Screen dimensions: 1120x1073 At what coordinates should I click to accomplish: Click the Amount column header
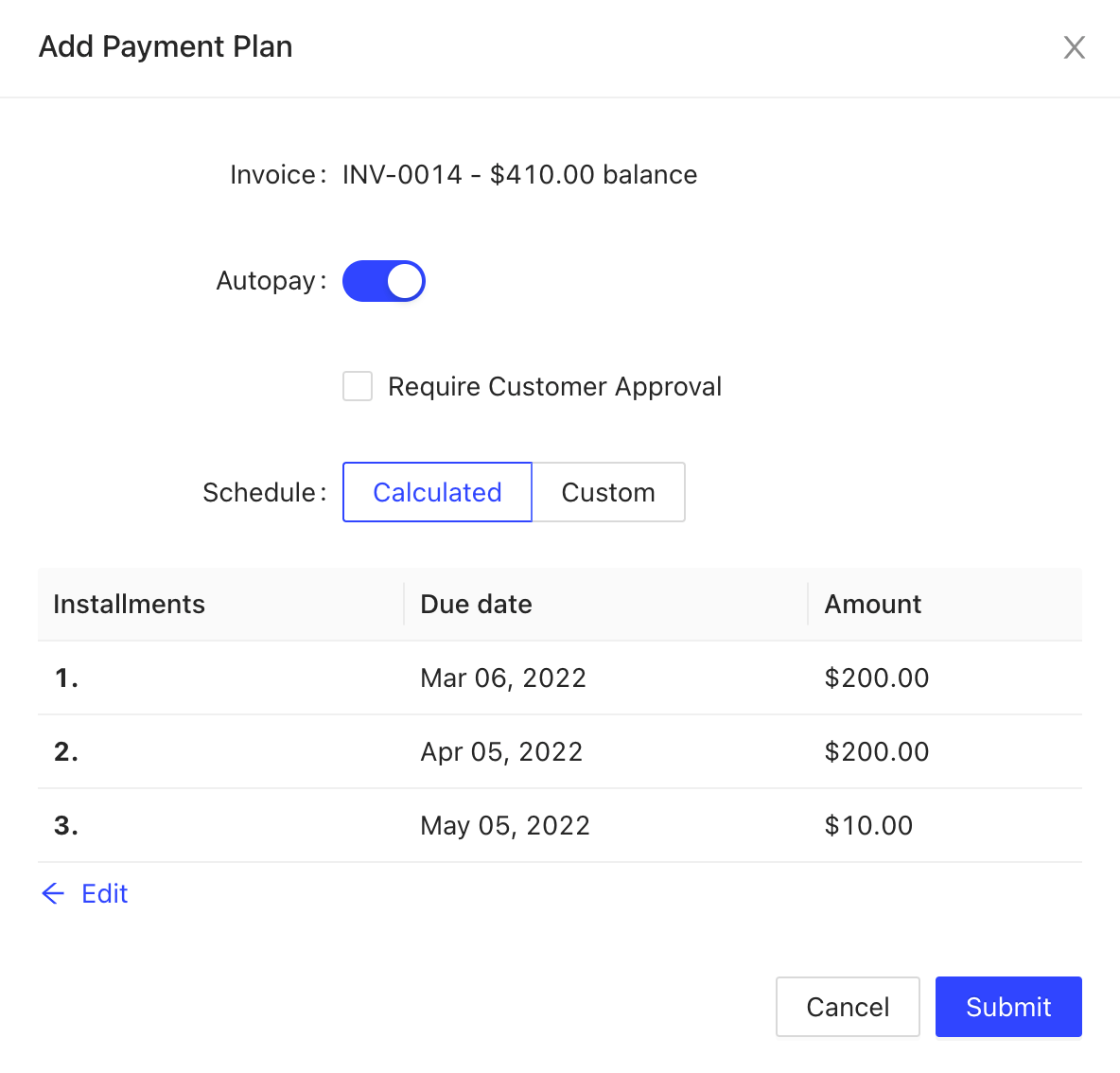tap(872, 604)
